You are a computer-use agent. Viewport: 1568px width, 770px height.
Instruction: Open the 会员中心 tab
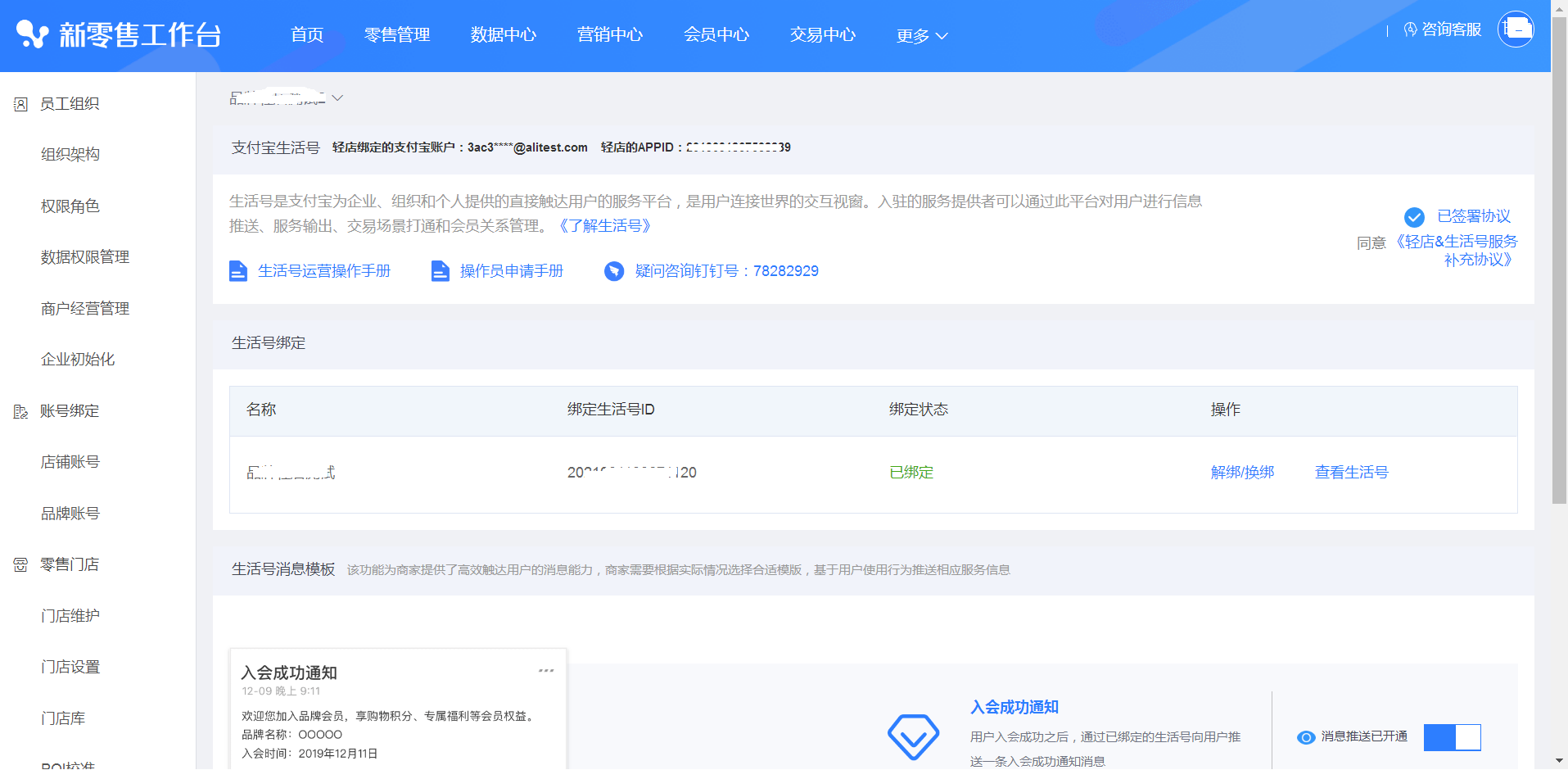[716, 34]
